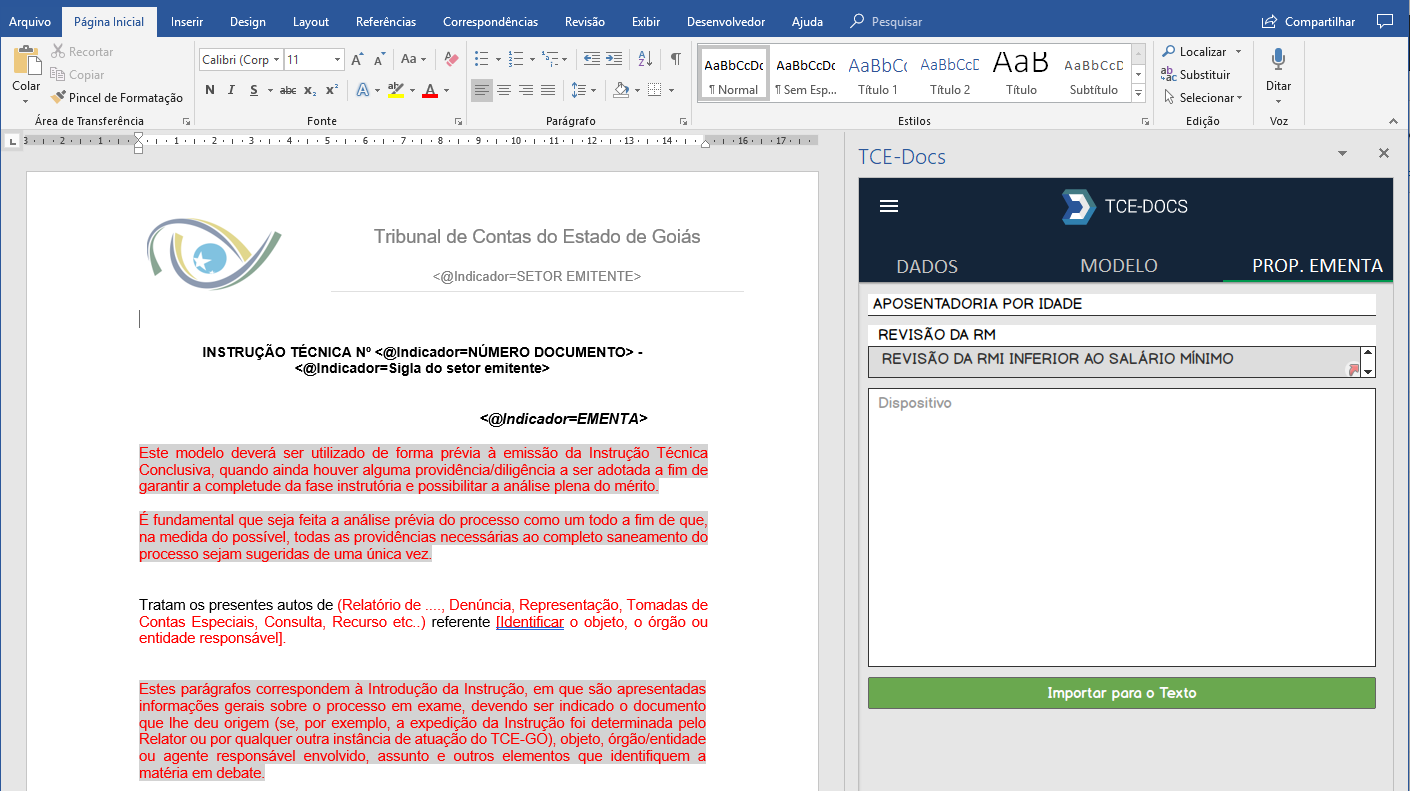Expand the styles gallery list
The height and width of the screenshot is (791, 1410).
point(1138,94)
